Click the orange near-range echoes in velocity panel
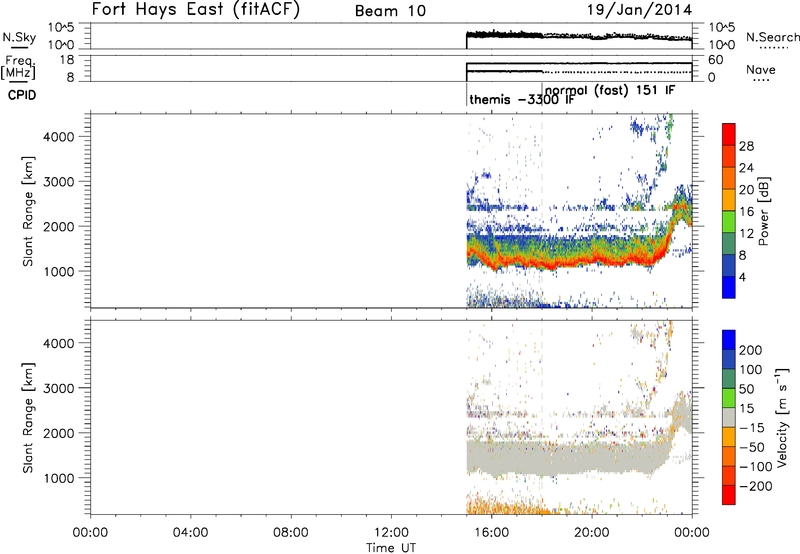 tap(503, 506)
